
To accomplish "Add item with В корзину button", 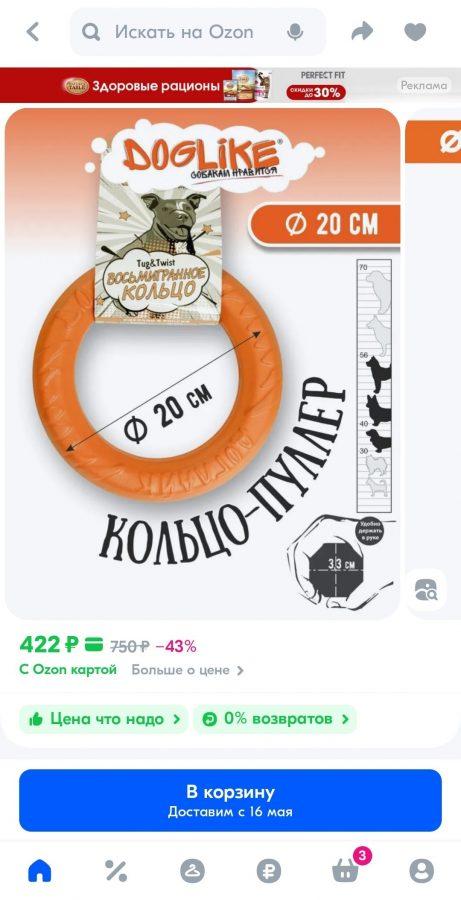I will pyautogui.click(x=230, y=801).
